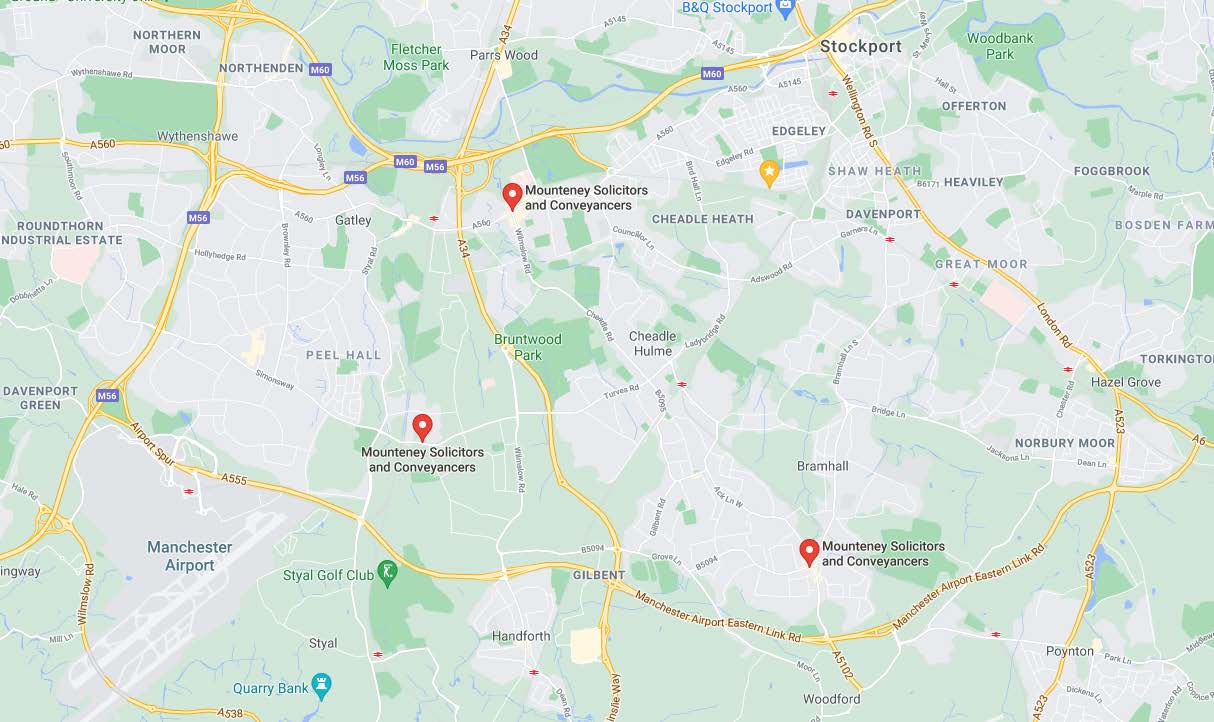Screen dimensions: 1214x722
Task: Click the railway station icon beside Poynton
Action: [x=995, y=634]
